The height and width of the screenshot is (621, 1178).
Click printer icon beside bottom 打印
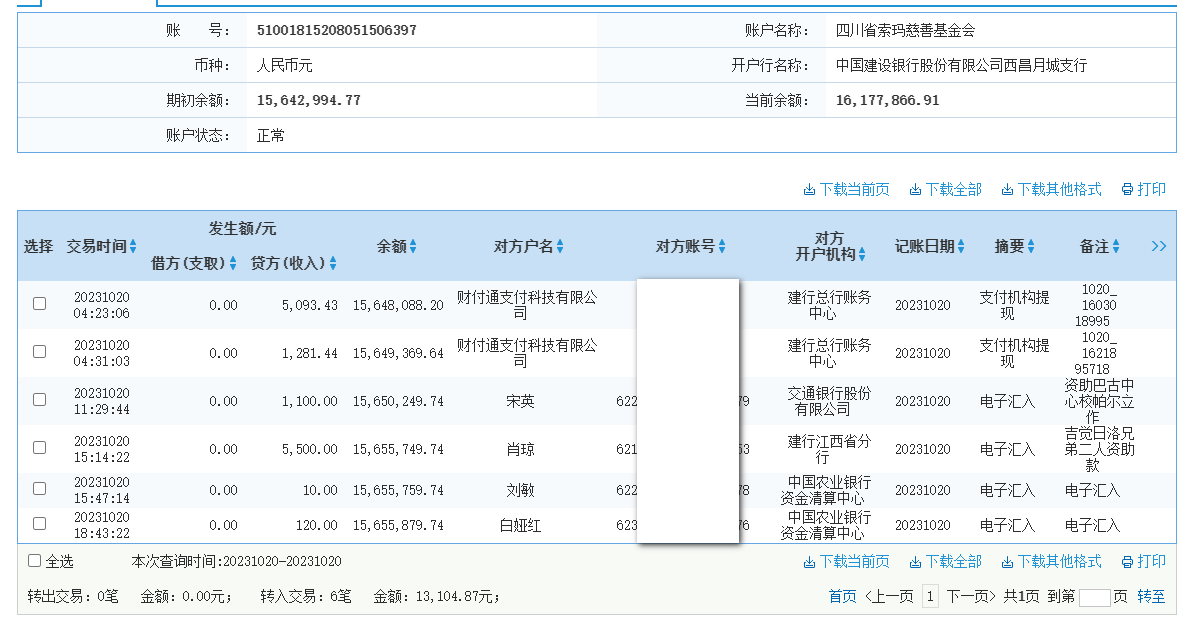pos(1127,562)
